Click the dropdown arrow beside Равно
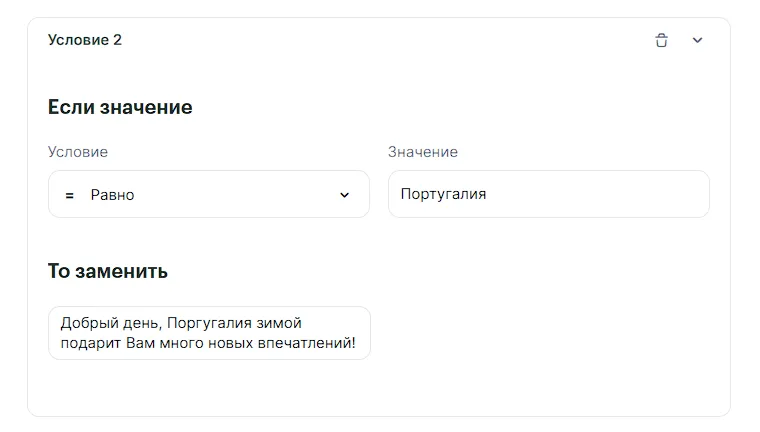Screen dimensions: 760x432 345,195
